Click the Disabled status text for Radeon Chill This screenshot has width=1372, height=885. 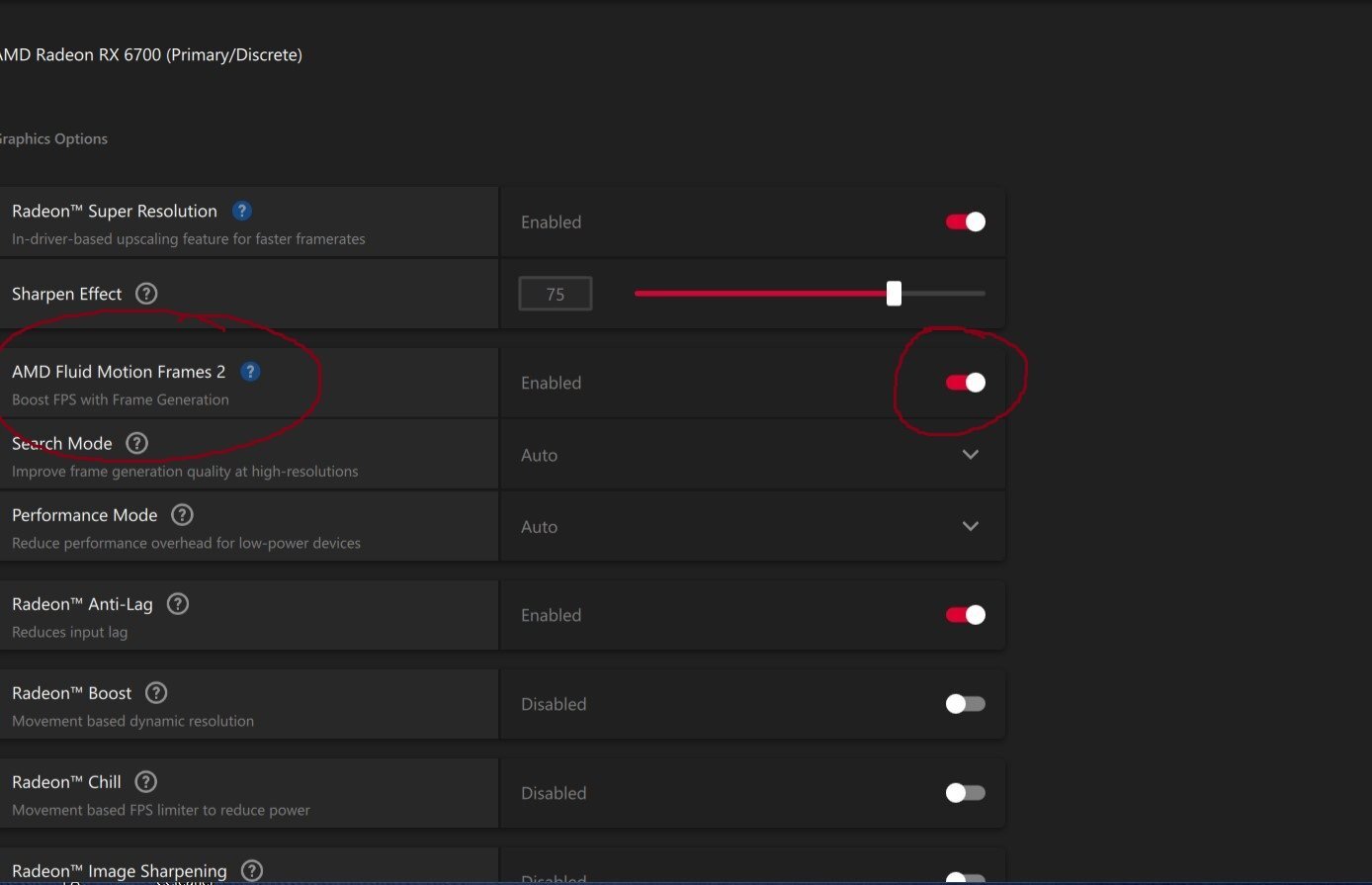click(x=554, y=793)
